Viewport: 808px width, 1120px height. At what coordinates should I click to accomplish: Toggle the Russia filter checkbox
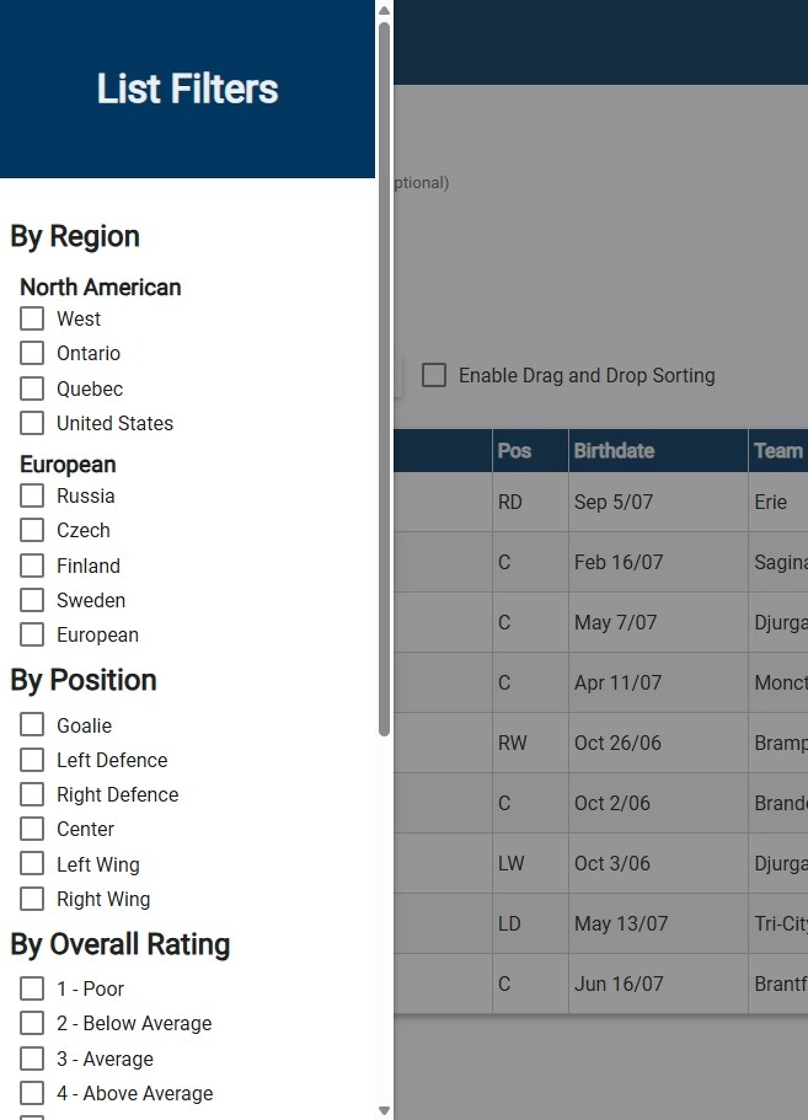tap(31, 496)
